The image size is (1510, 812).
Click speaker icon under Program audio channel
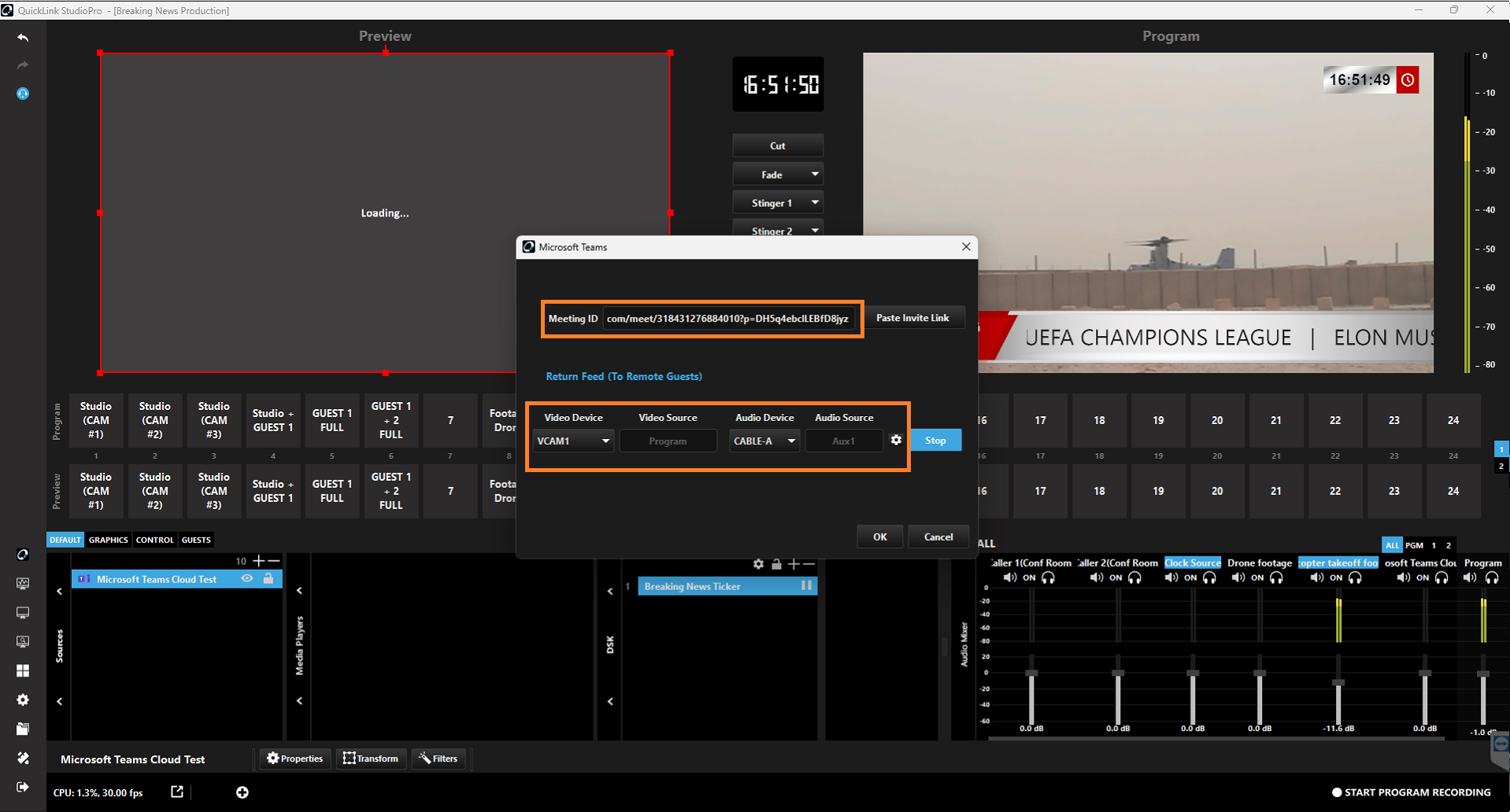[x=1470, y=578]
